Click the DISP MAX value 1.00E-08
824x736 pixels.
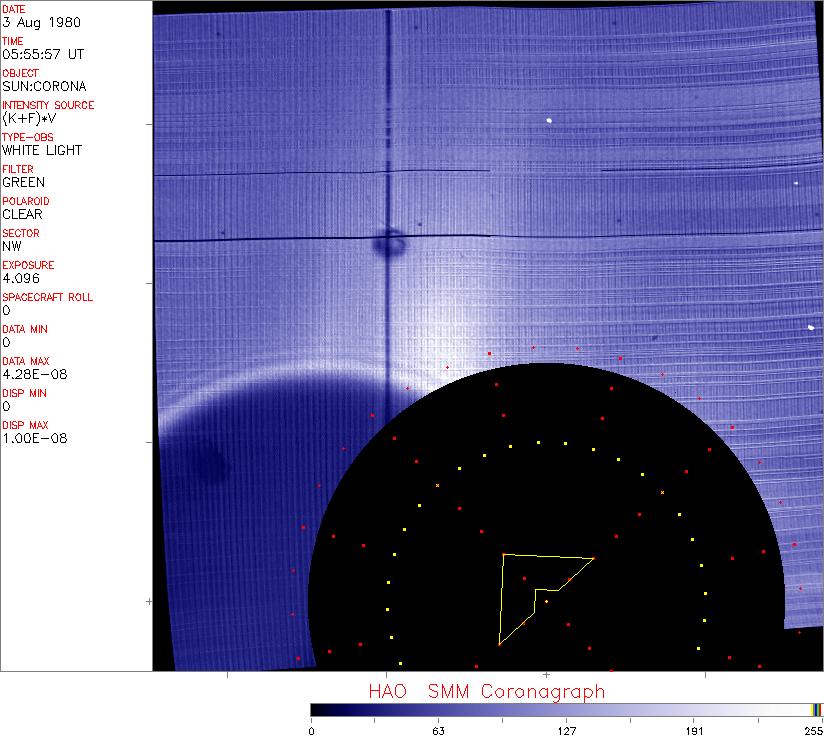click(35, 438)
